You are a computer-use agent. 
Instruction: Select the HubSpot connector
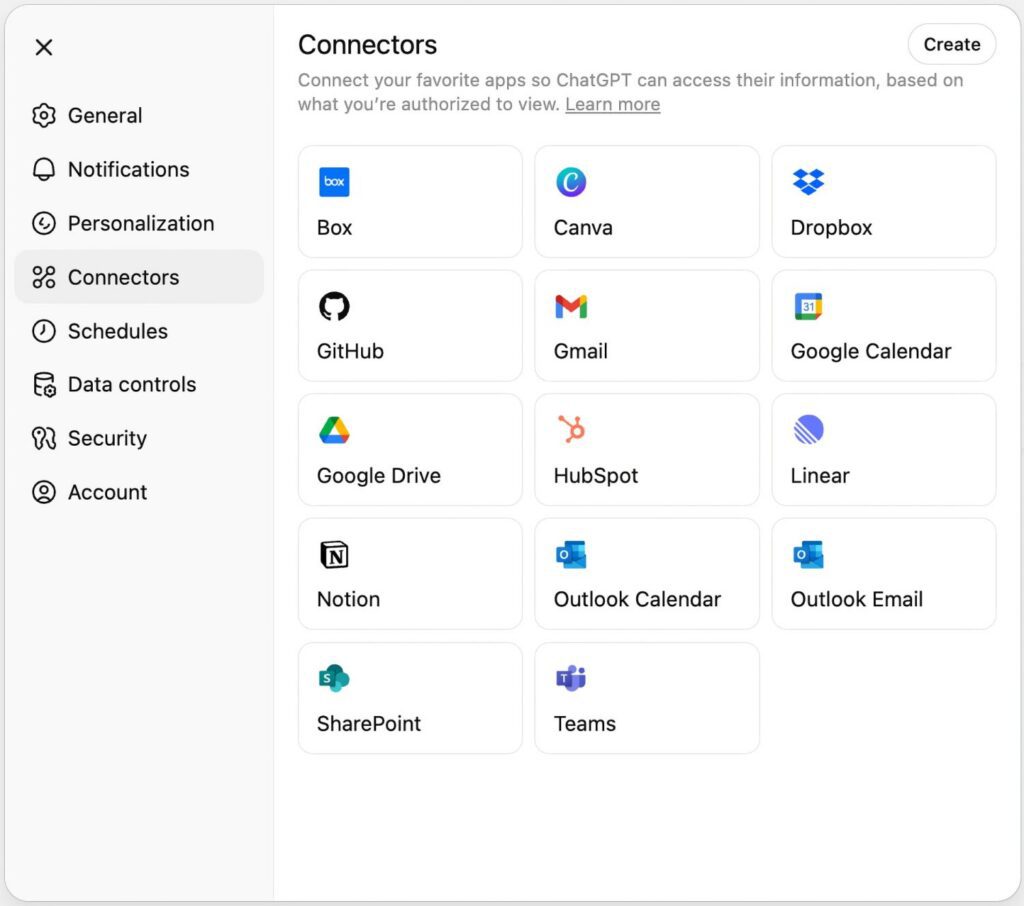click(647, 449)
